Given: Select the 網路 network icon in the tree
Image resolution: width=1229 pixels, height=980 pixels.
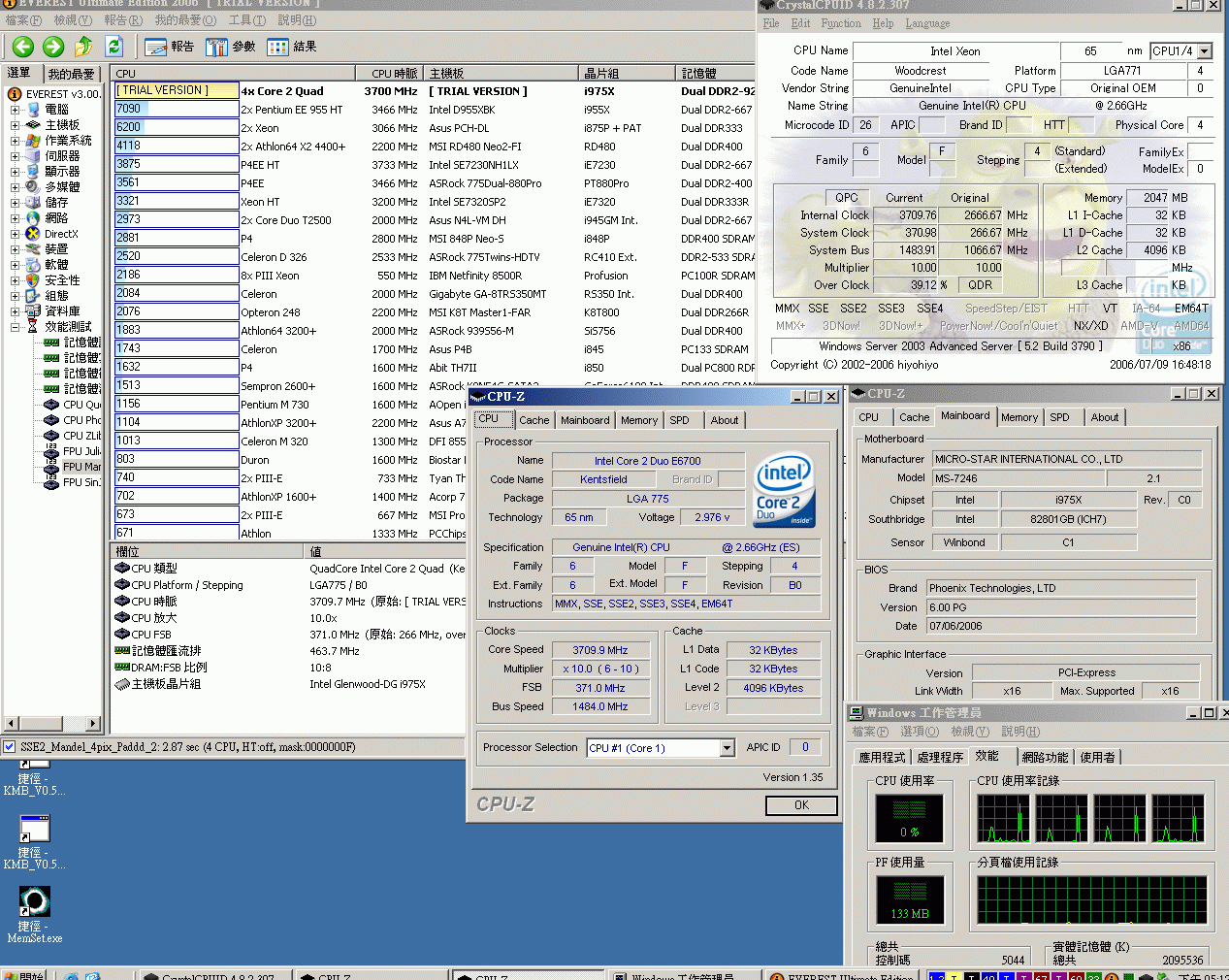Looking at the screenshot, I should click(33, 218).
